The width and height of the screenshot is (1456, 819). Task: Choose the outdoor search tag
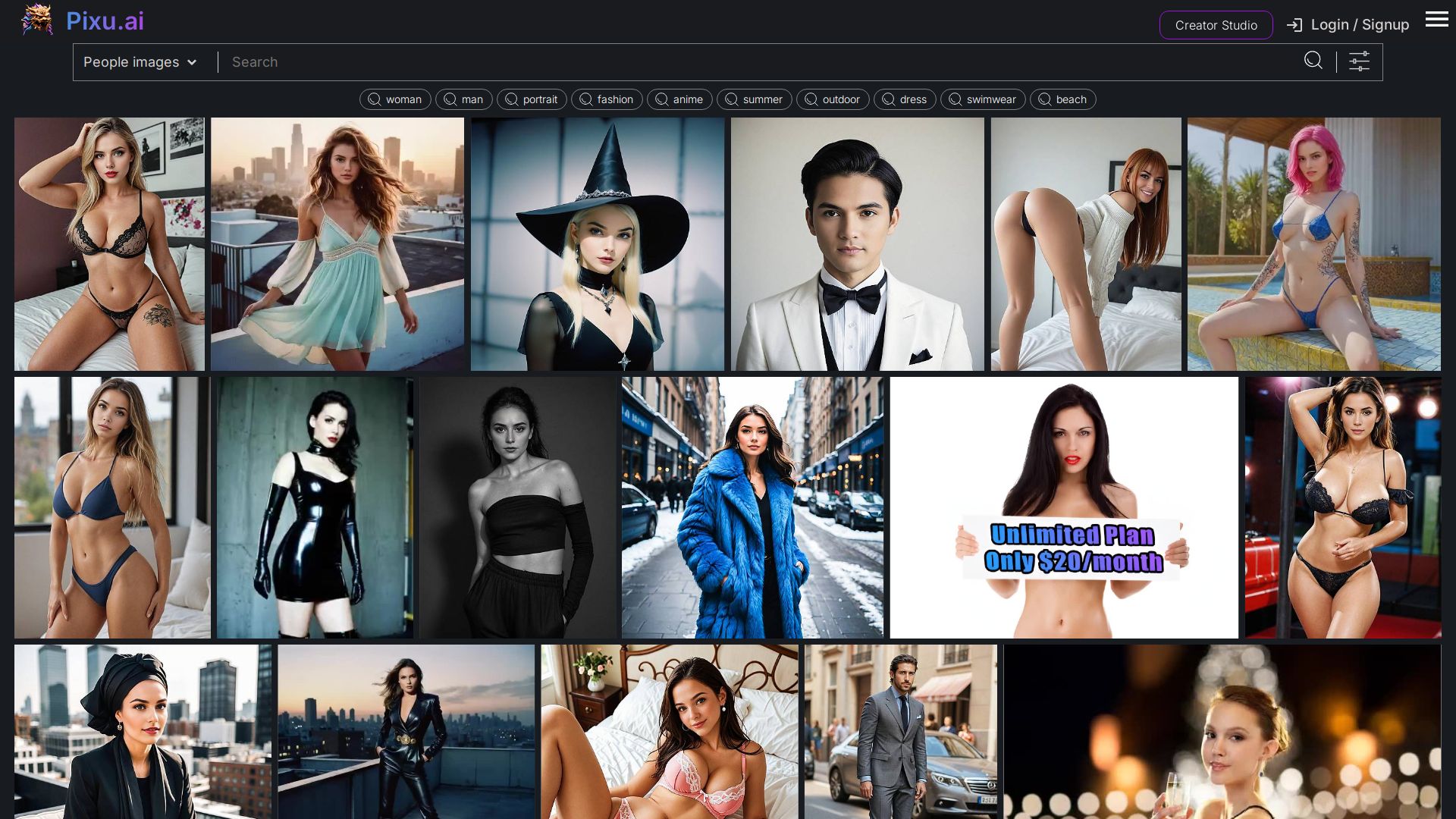coord(832,99)
